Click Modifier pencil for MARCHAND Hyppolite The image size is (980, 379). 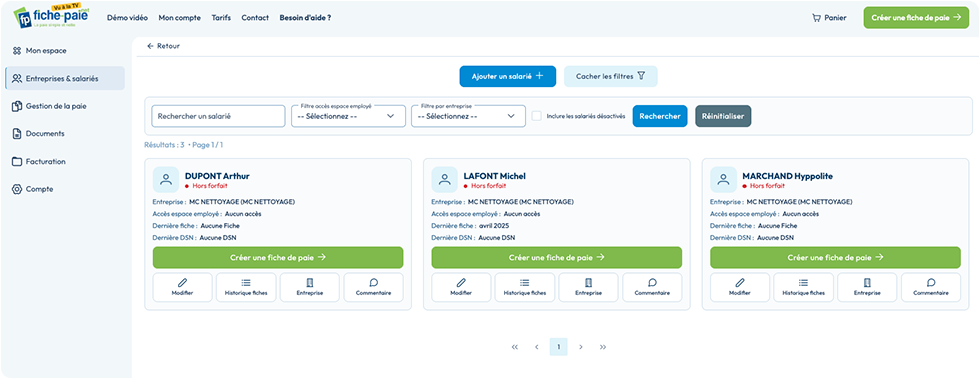[740, 287]
